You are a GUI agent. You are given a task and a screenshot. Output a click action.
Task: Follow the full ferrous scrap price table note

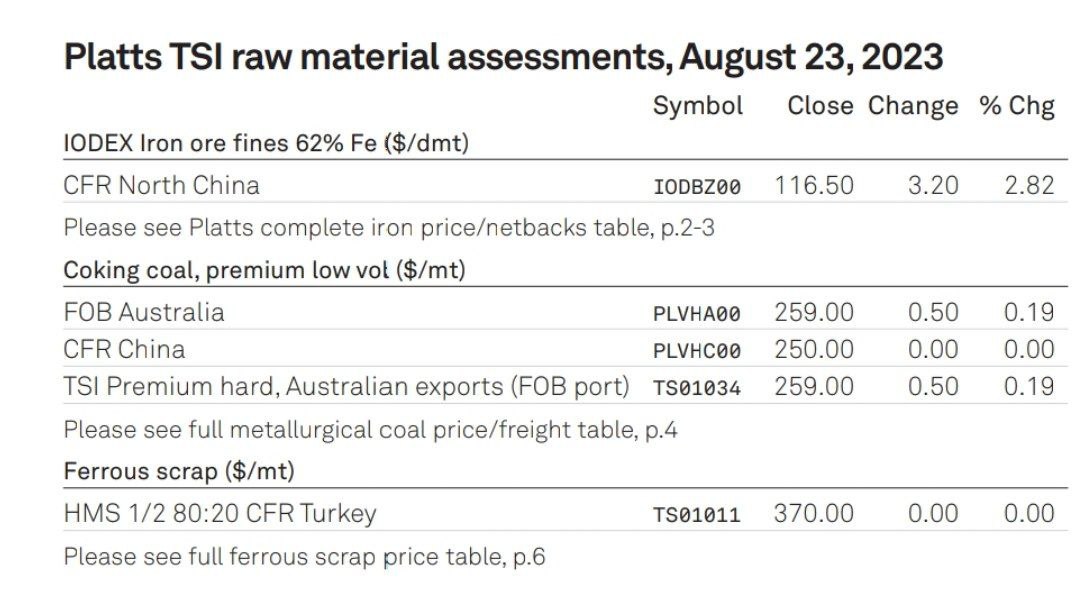click(304, 556)
